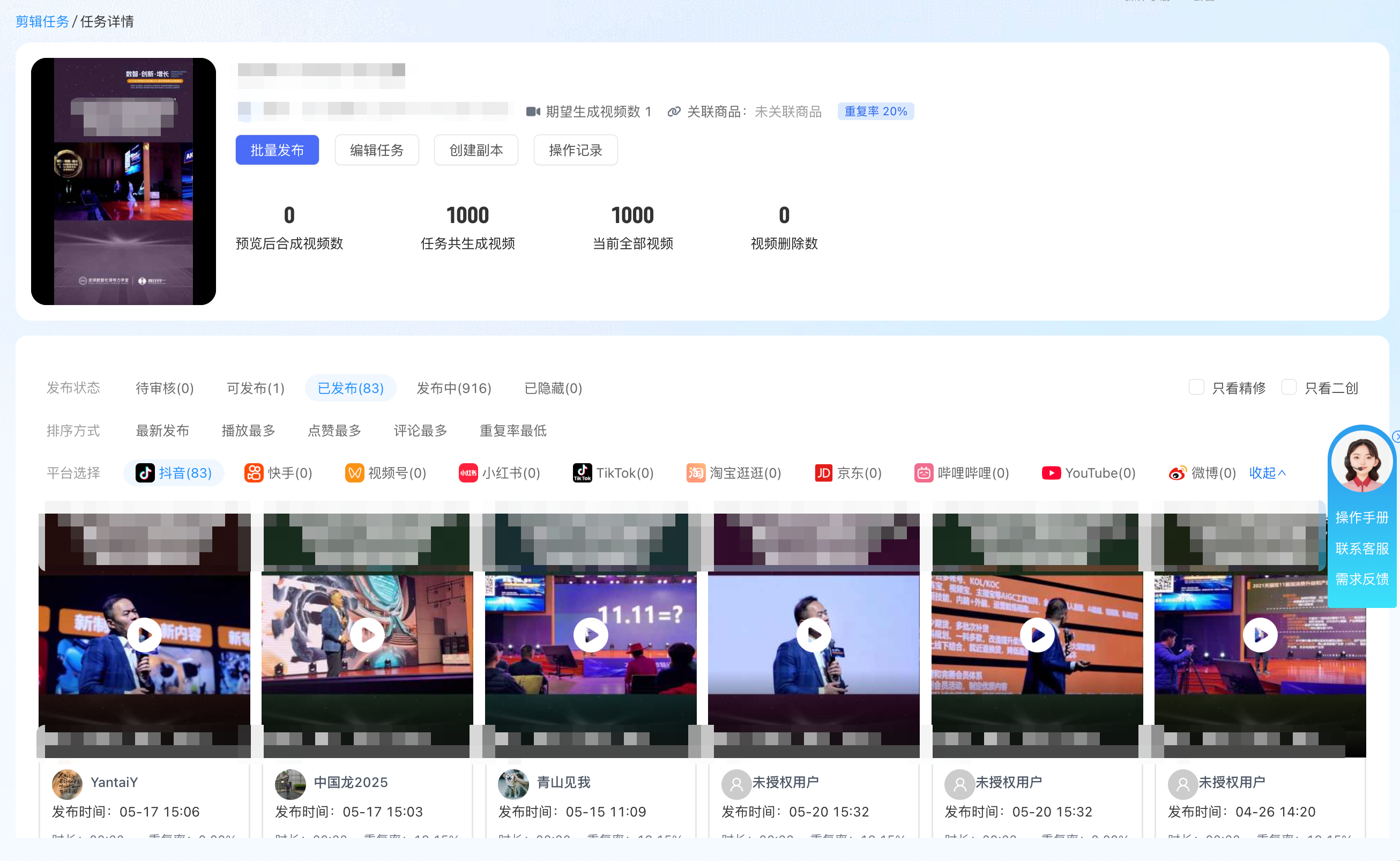This screenshot has width=1400, height=861.
Task: Go back via 剪辑任务 breadcrumb link
Action: click(x=42, y=21)
